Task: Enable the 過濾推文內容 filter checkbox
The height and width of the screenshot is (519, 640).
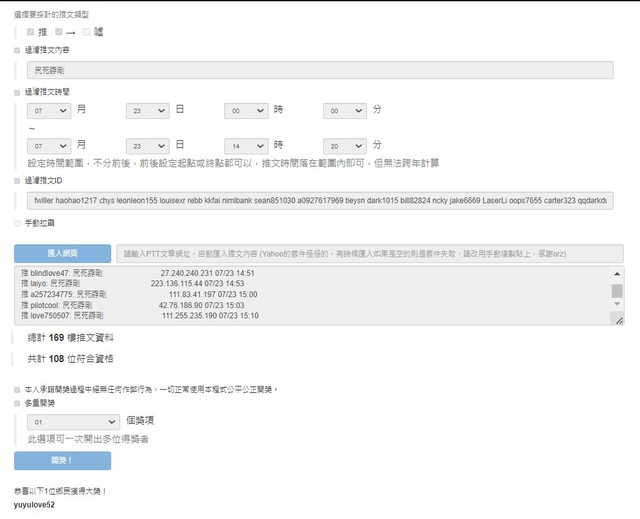Action: (x=17, y=49)
